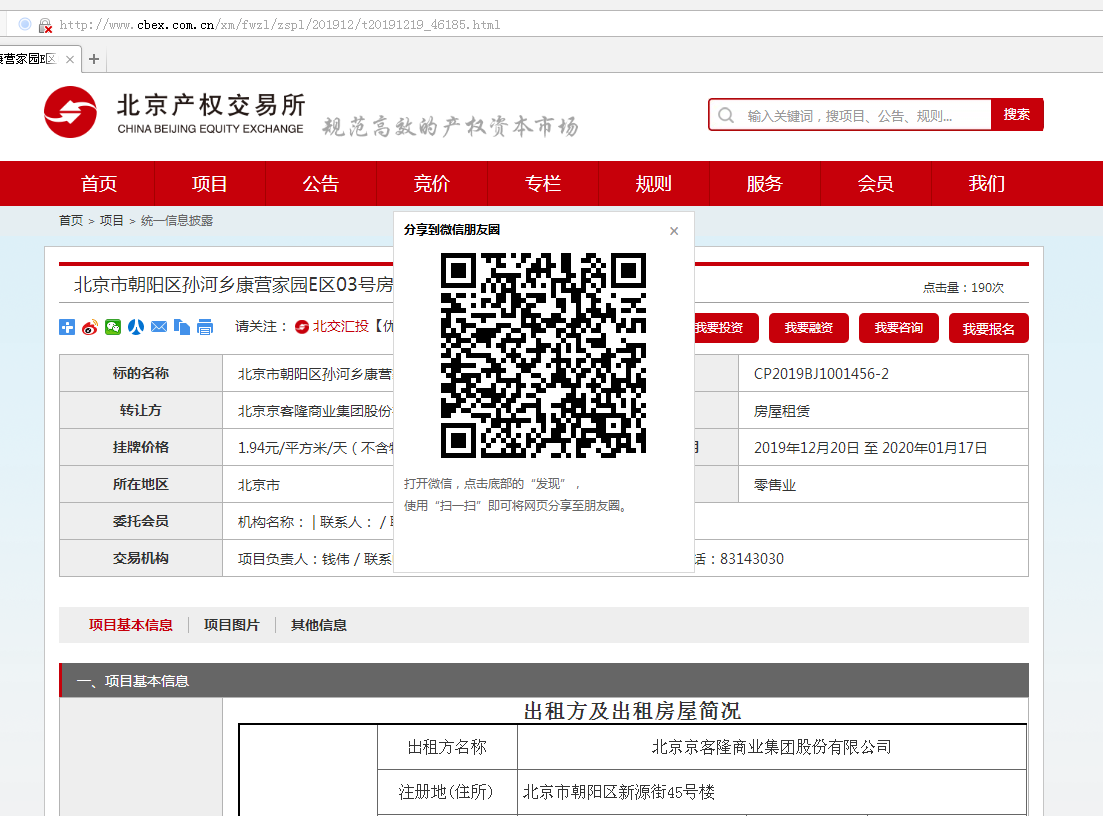Switch to 项目基本信息 tab
This screenshot has width=1103, height=816.
[131, 625]
